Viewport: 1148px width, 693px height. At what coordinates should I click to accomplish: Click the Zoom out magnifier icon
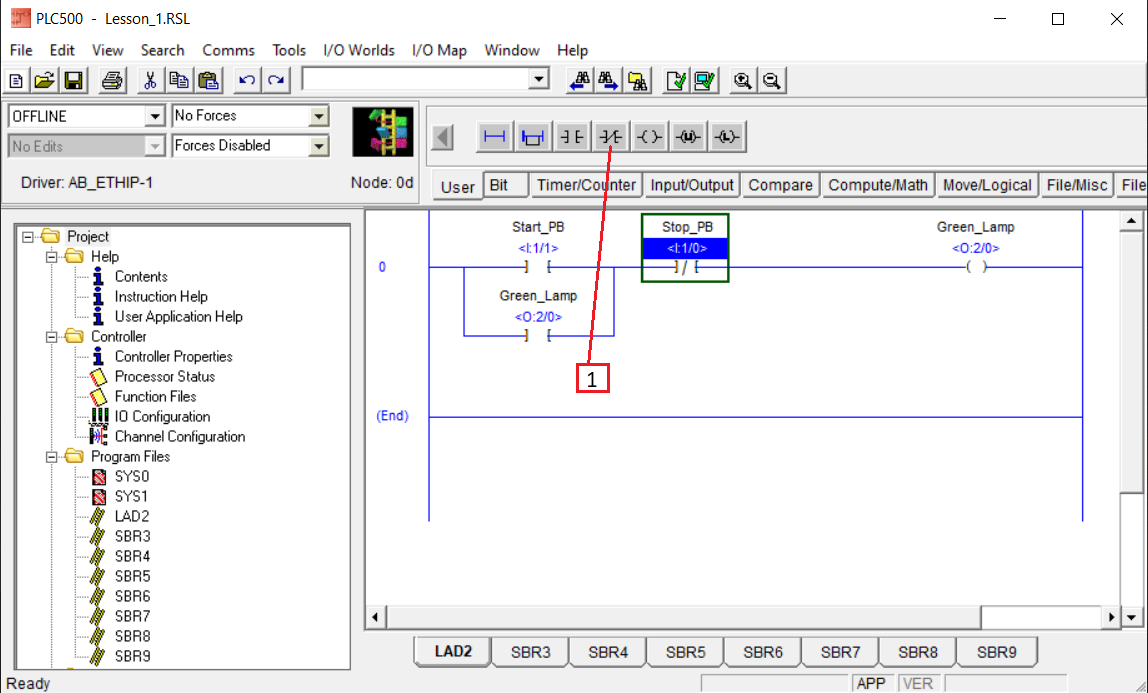pyautogui.click(x=772, y=80)
